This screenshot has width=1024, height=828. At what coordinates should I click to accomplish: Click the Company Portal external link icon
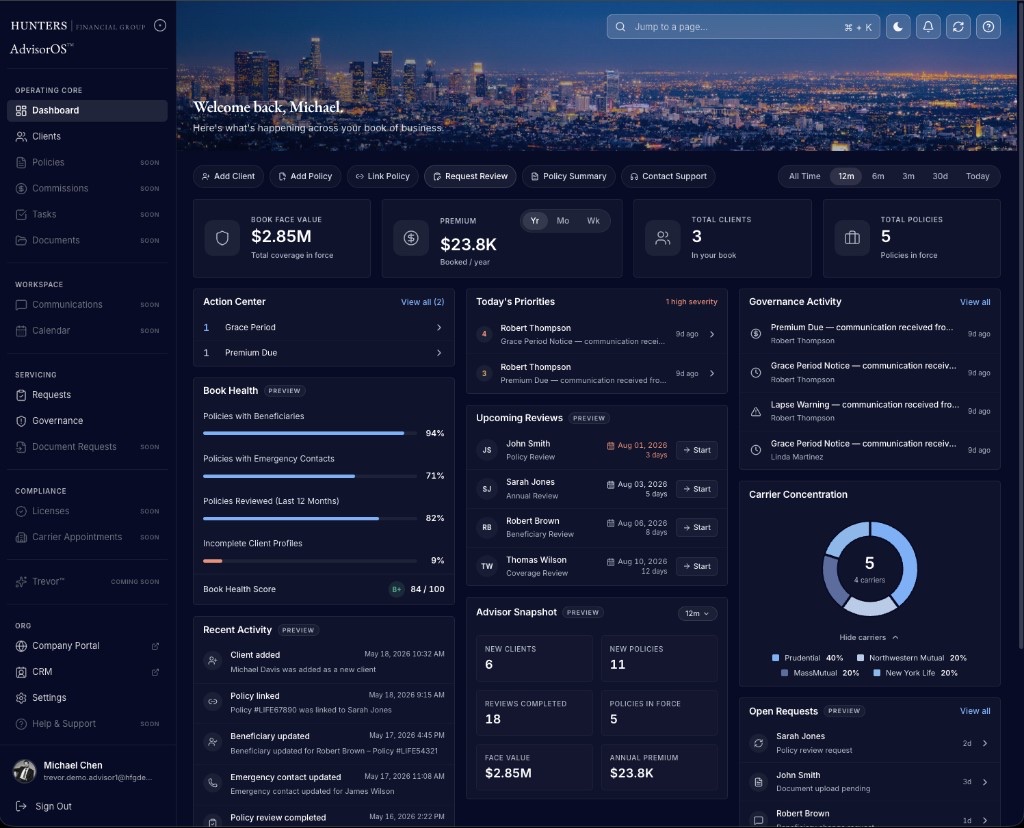pos(155,646)
